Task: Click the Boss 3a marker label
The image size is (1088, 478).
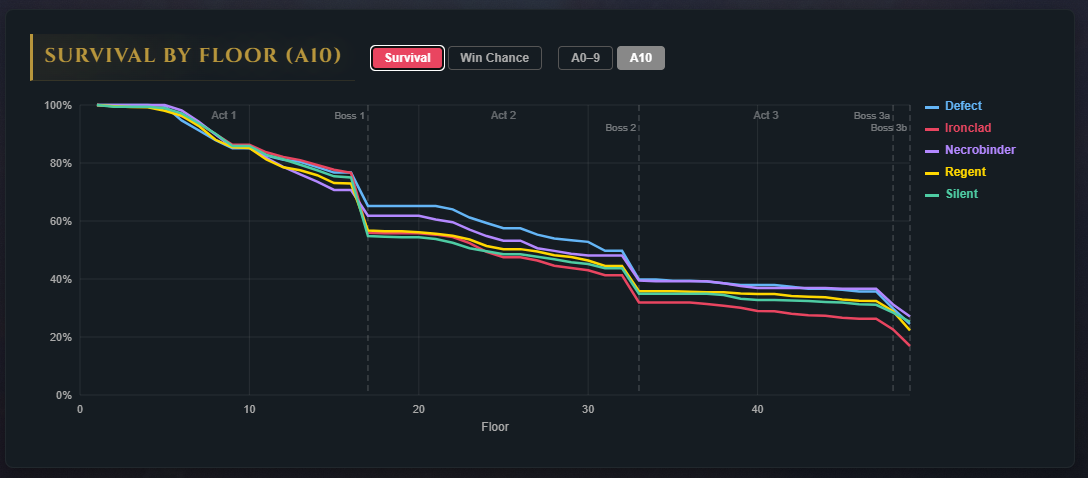Action: click(x=872, y=116)
